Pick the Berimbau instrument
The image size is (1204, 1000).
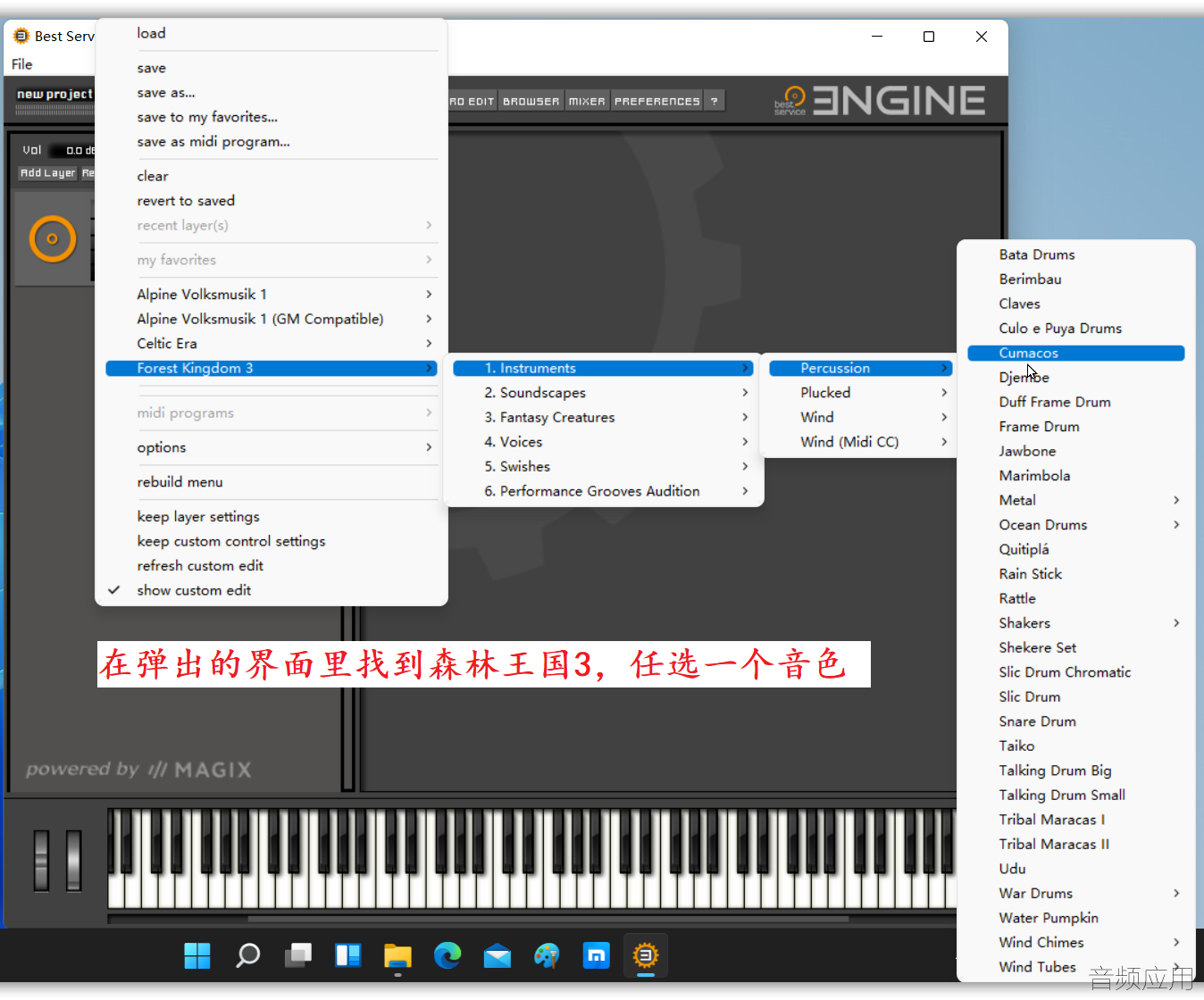(x=1076, y=279)
